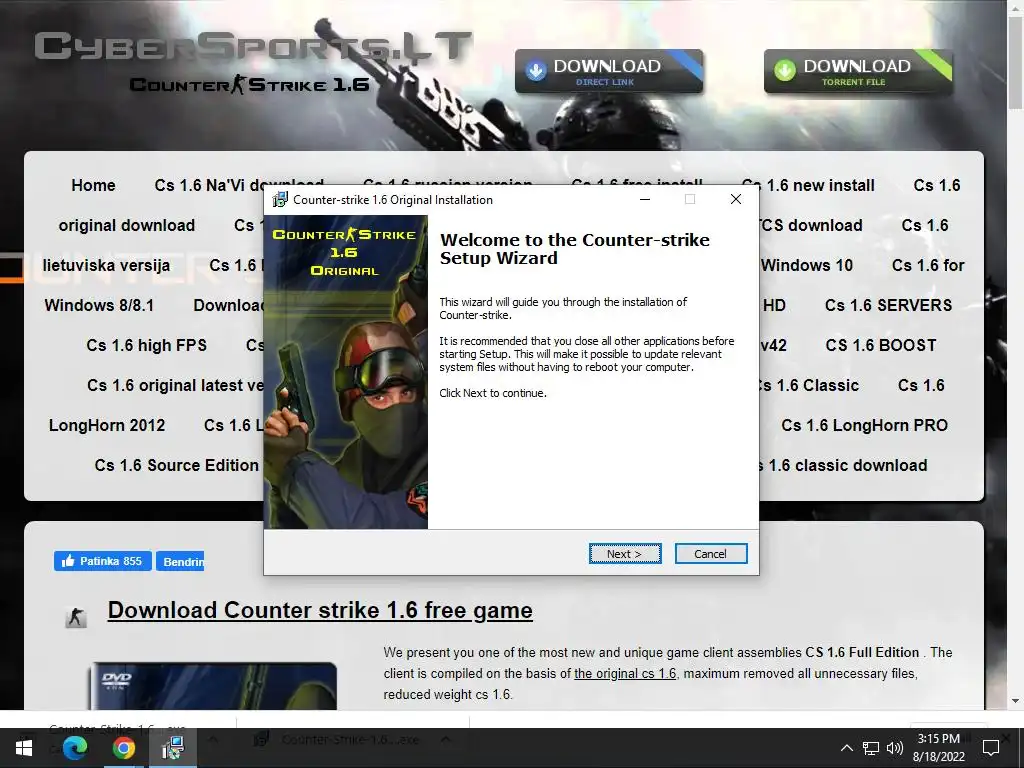Open Windows 8/8.1 menu link
This screenshot has width=1024, height=768.
(x=99, y=306)
